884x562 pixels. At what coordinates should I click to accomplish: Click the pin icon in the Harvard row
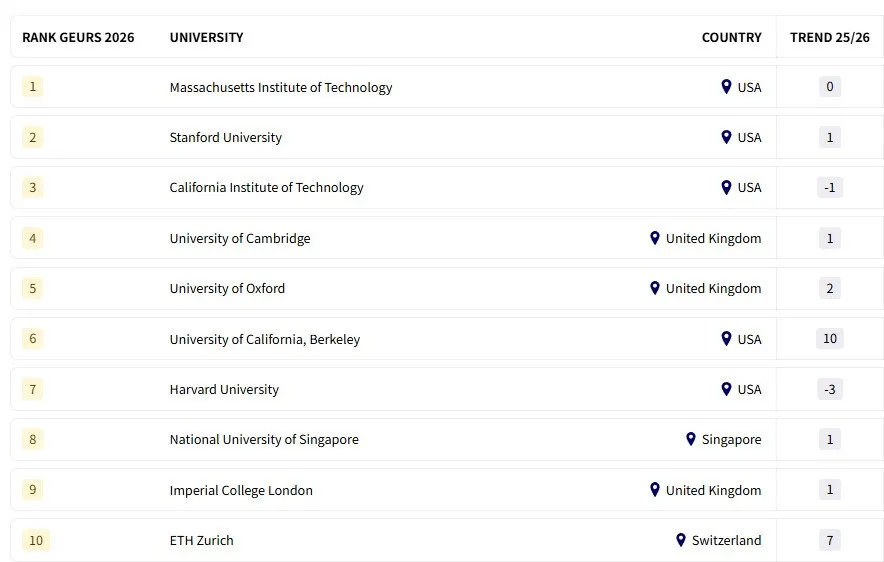click(726, 389)
